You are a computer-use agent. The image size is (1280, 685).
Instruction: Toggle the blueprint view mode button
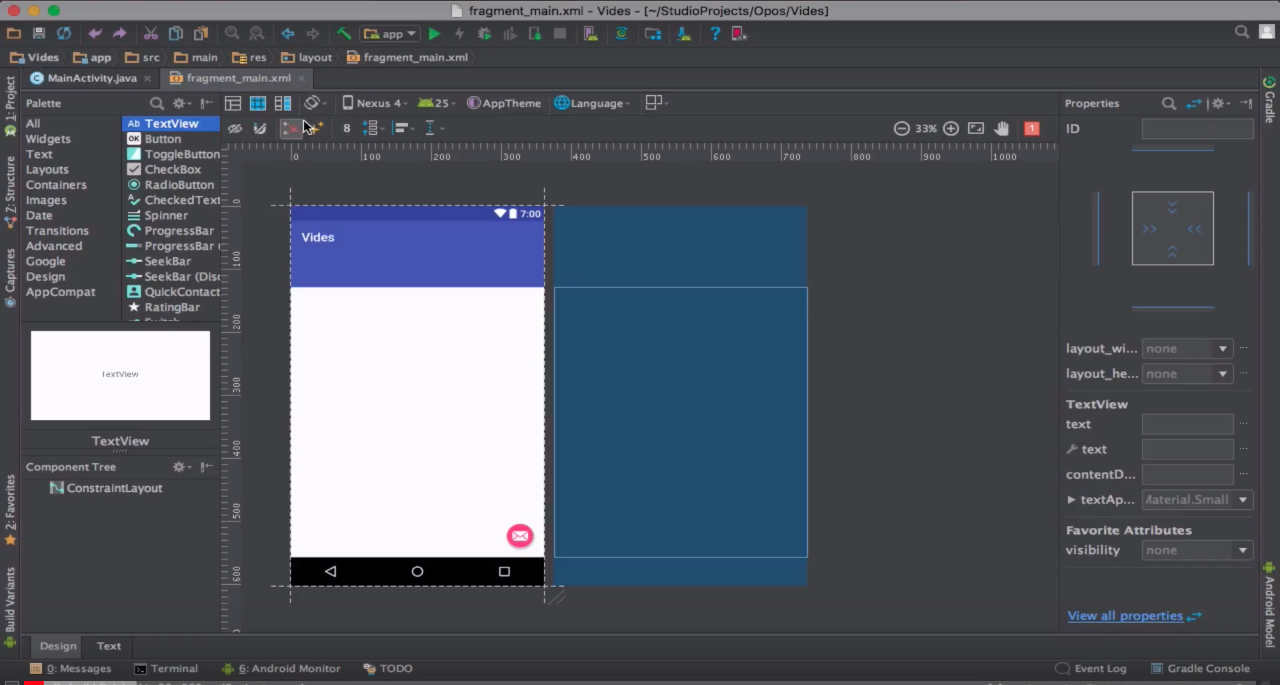click(258, 103)
